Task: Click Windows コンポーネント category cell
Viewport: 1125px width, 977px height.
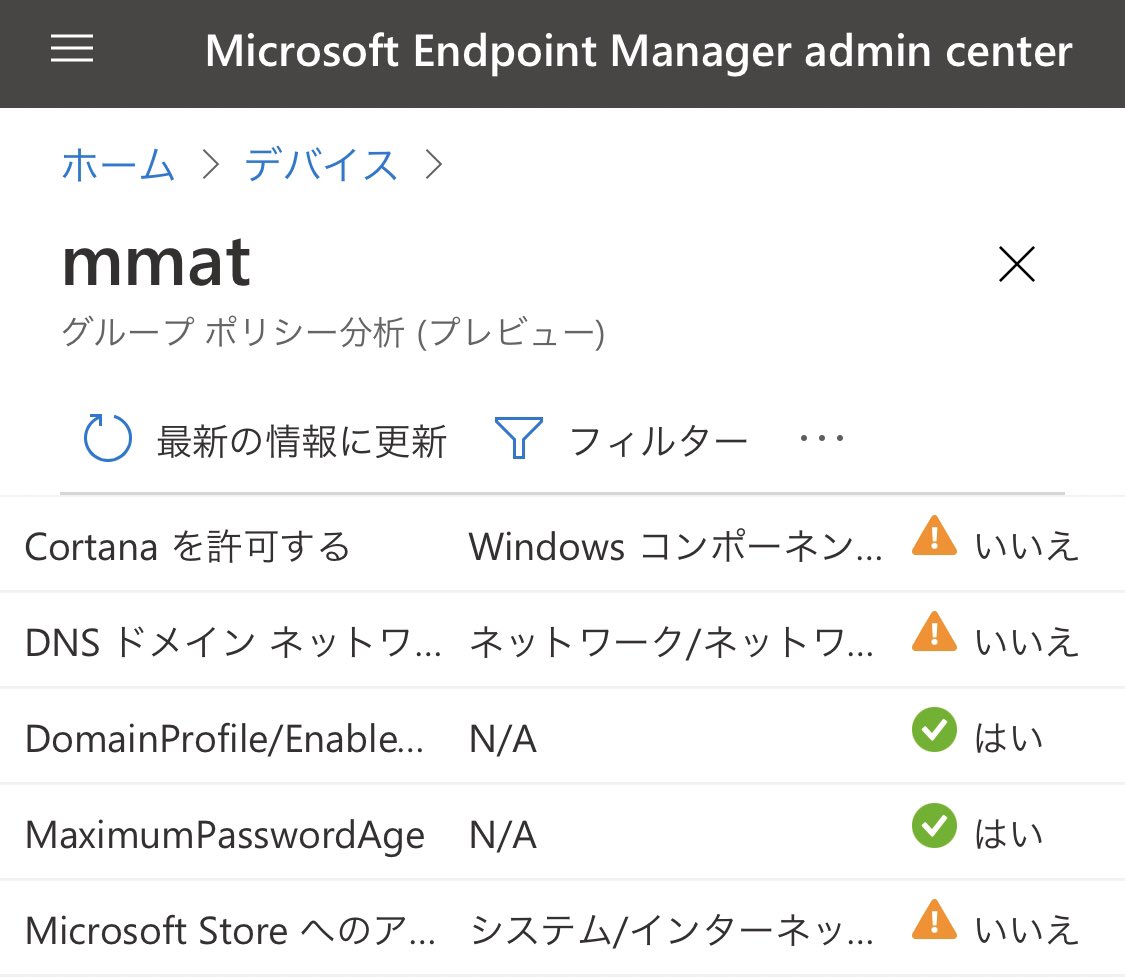Action: 676,546
